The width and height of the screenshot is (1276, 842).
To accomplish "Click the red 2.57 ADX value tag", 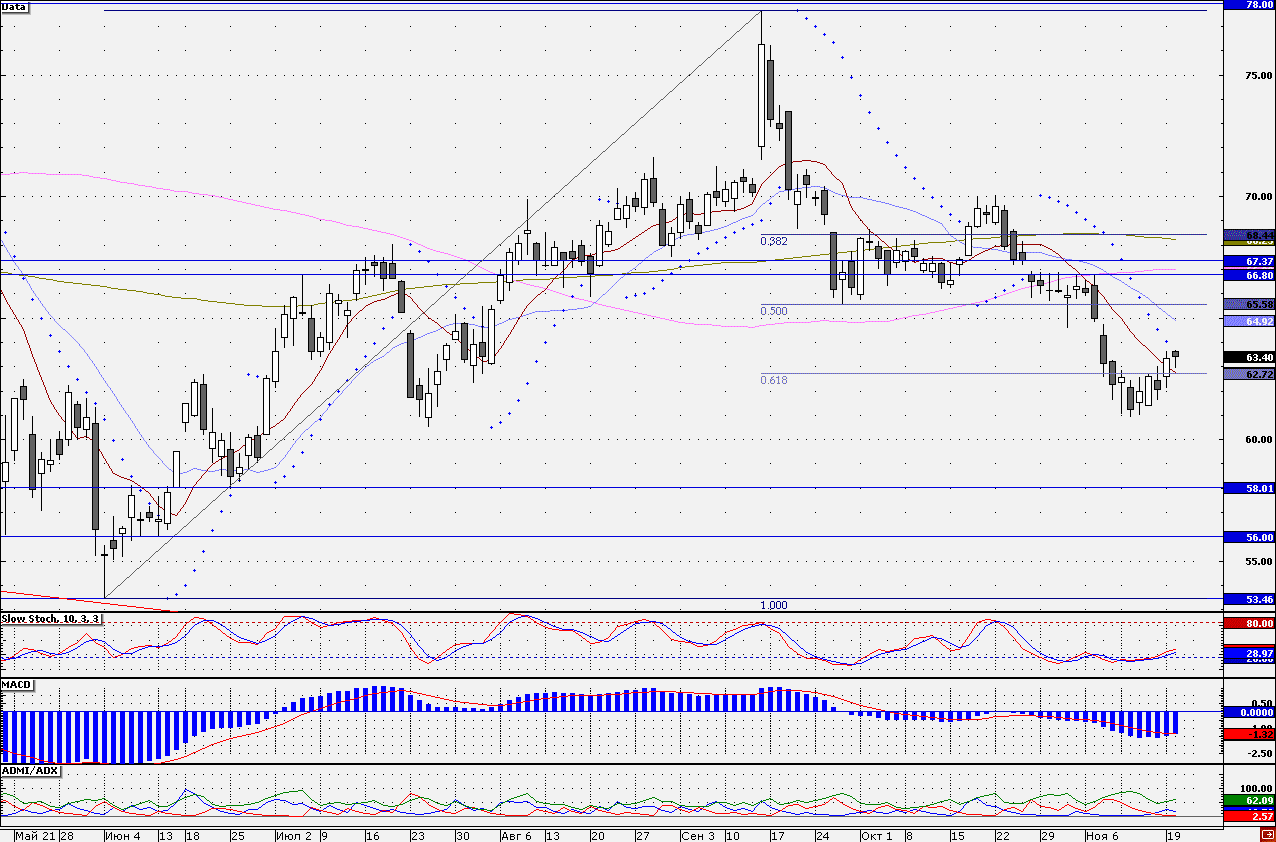I will [1249, 817].
